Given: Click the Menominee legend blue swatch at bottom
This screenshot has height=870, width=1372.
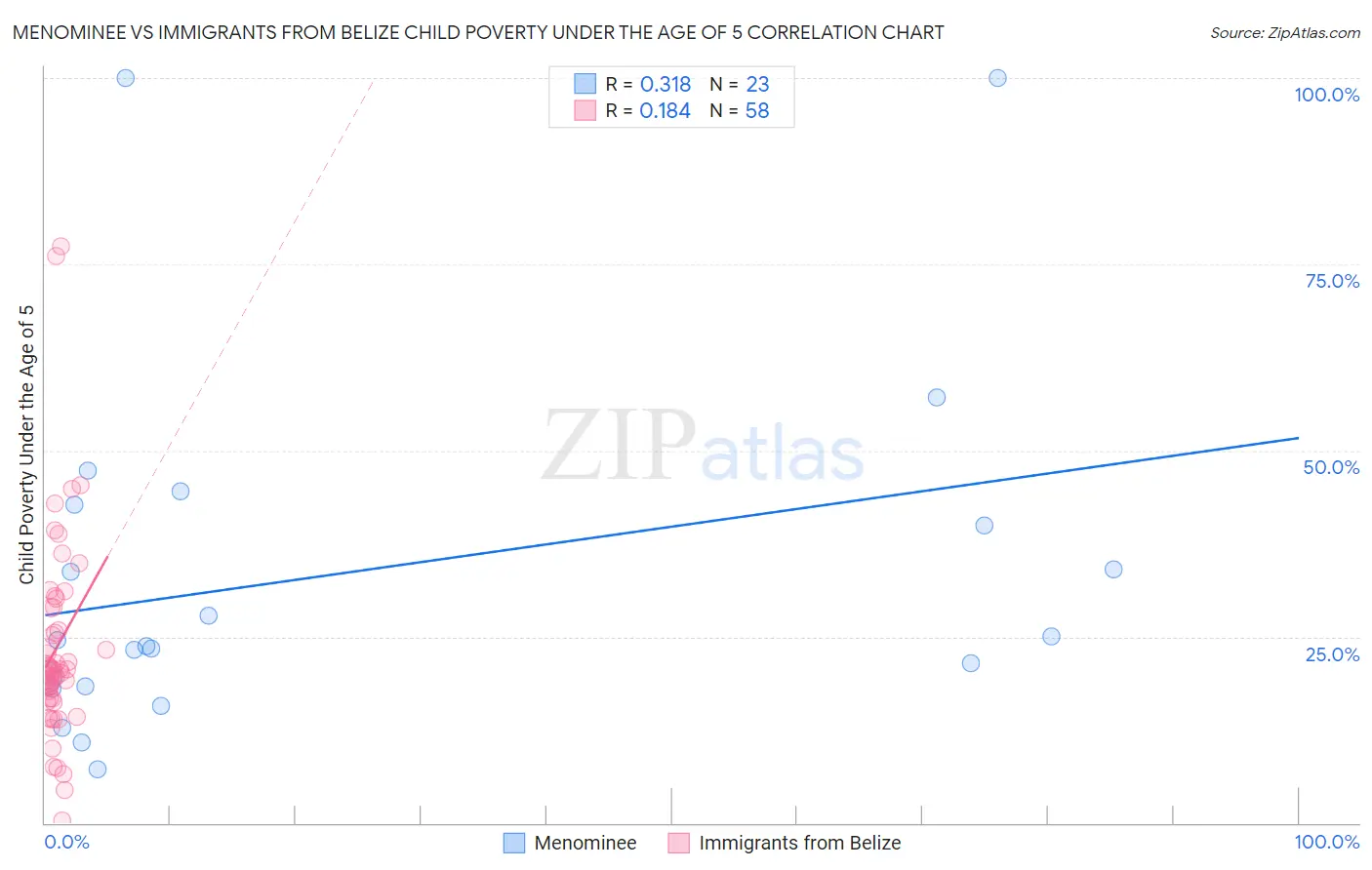Looking at the screenshot, I should click(514, 843).
